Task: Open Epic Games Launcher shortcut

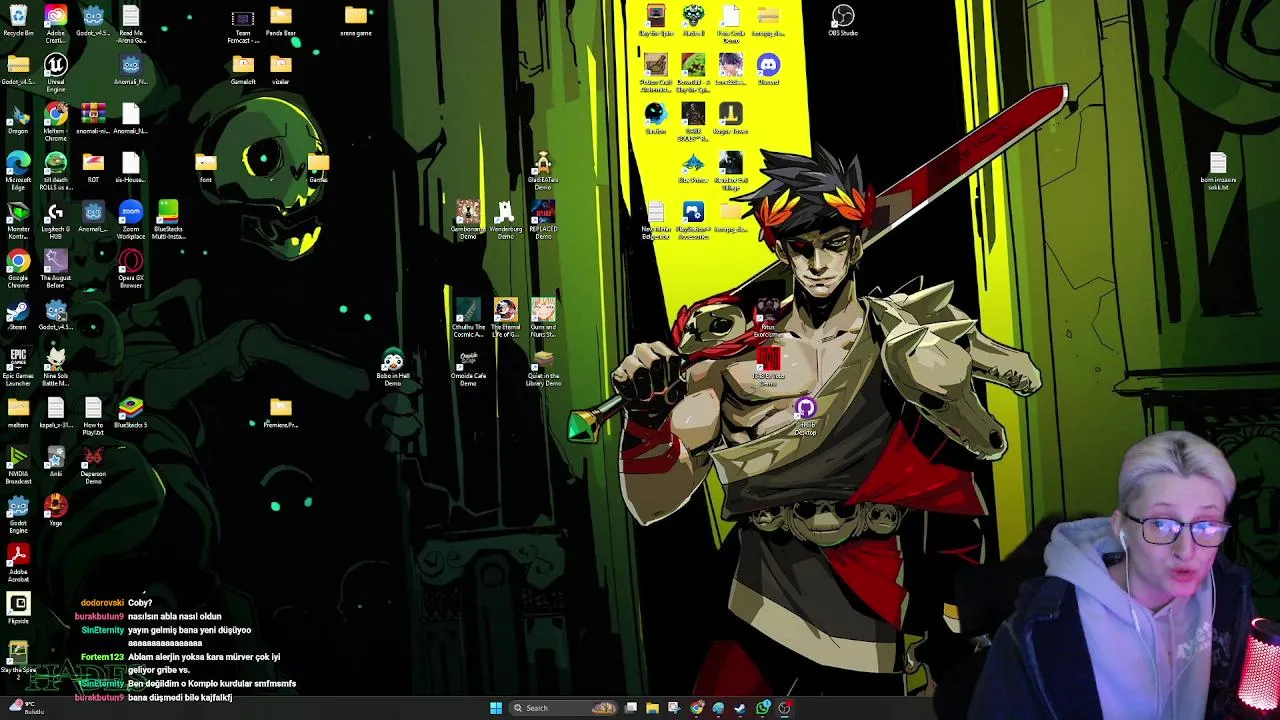Action: click(18, 367)
